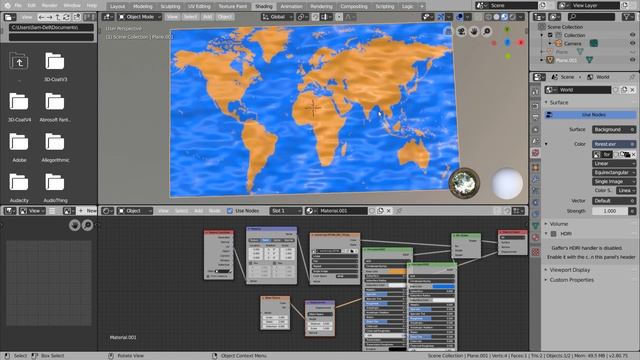Hide the Collection with its eye icon
640x360 pixels.
click(x=632, y=35)
